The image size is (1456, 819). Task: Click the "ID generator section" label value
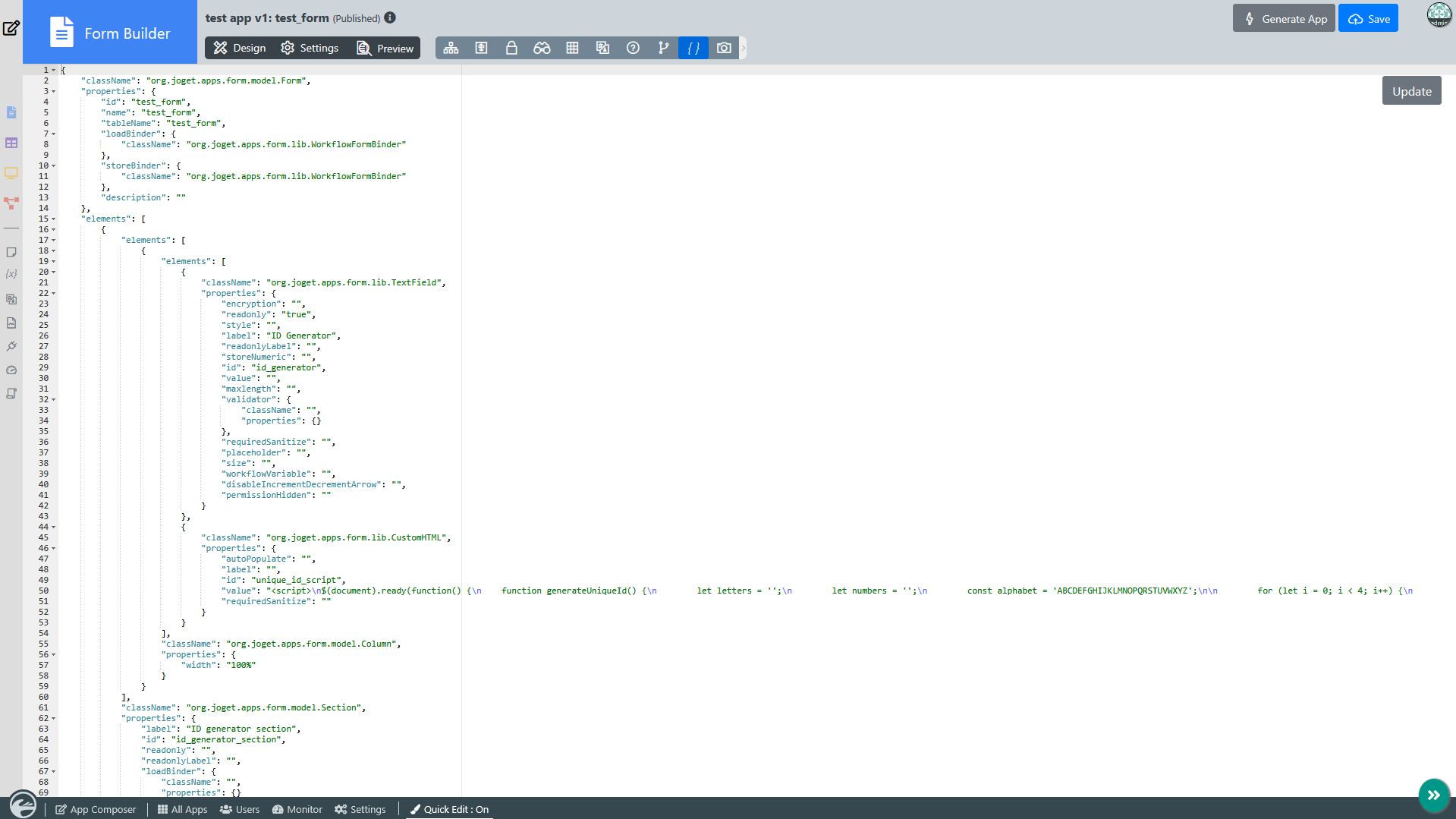241,729
